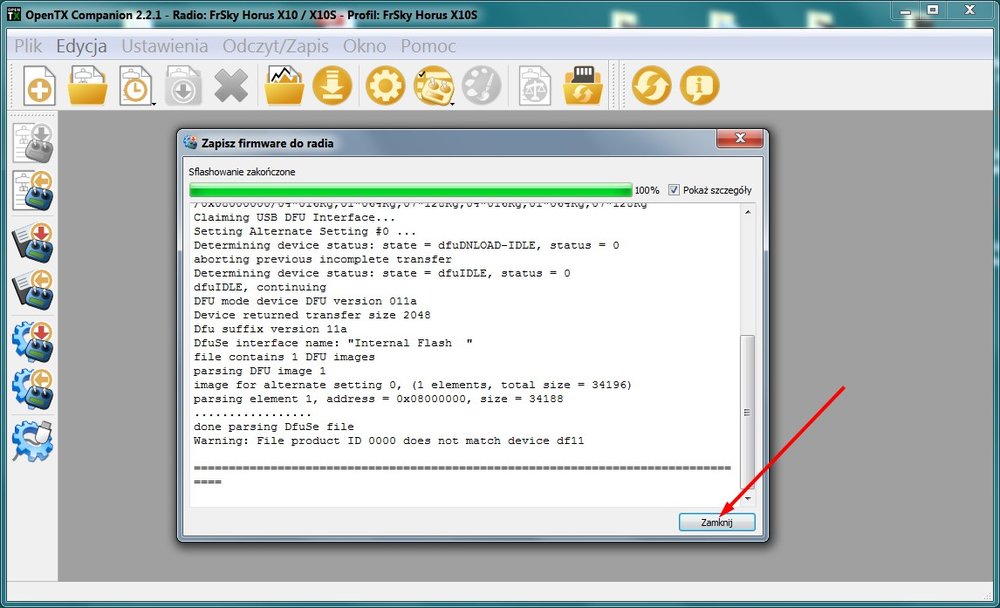The width and height of the screenshot is (1000, 608).
Task: Click the log scrollbar thumb
Action: point(747,412)
